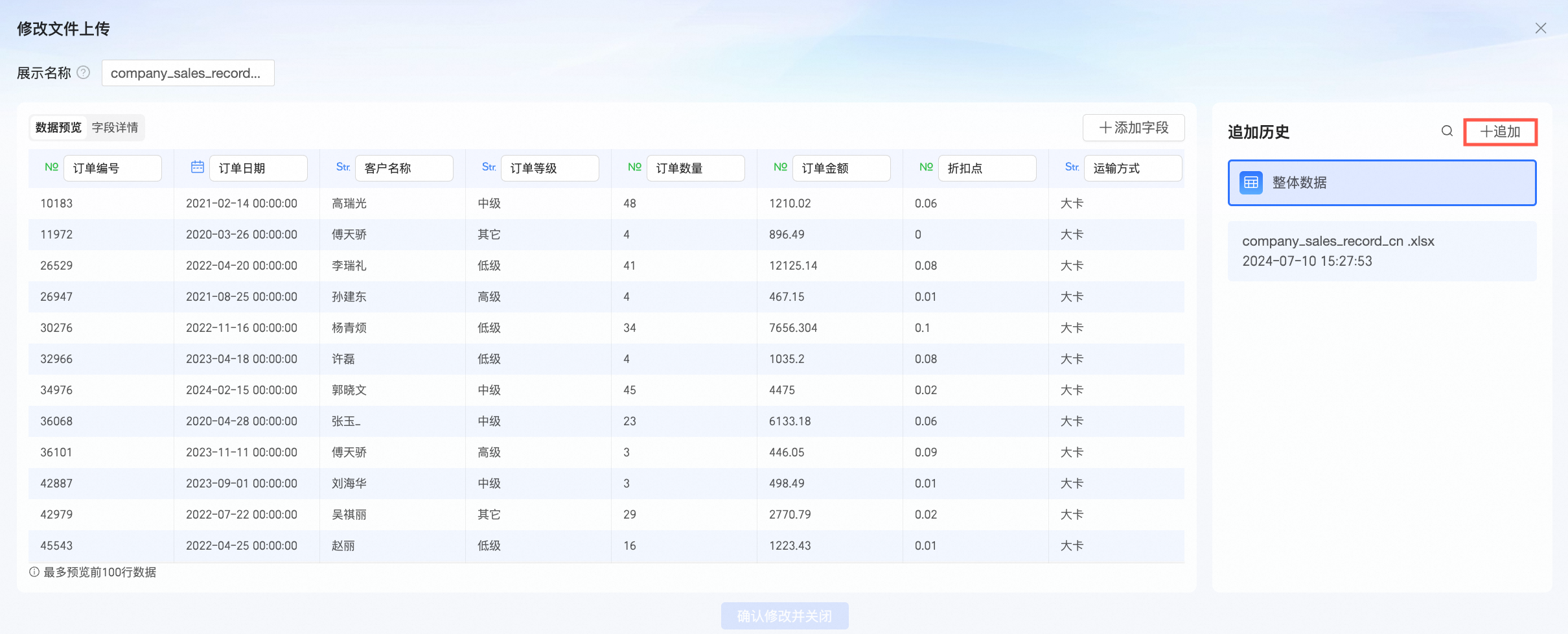Click 确认修改并关闭 button
The width and height of the screenshot is (1568, 634).
click(x=785, y=616)
